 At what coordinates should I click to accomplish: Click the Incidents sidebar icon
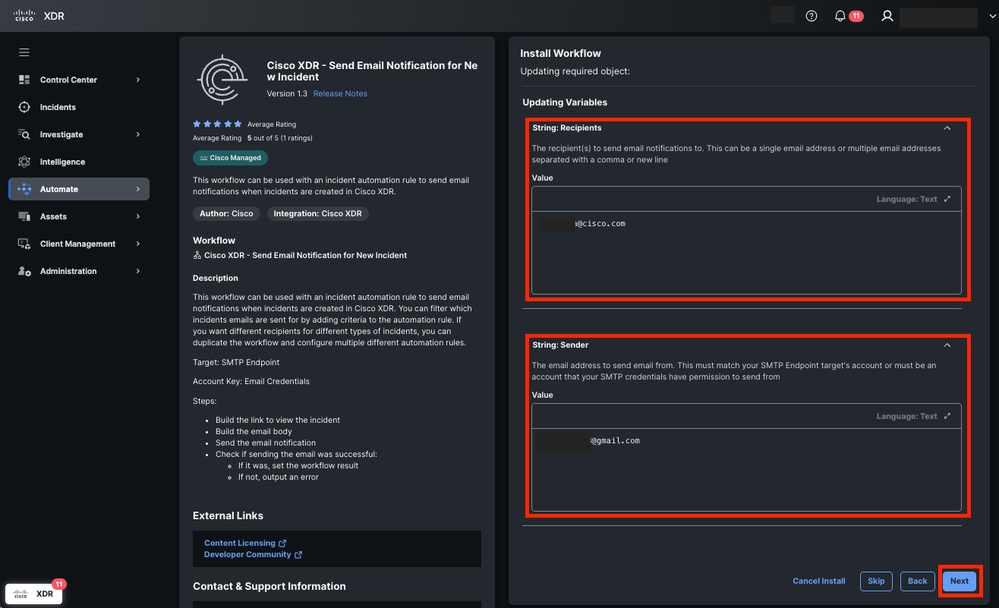24,107
